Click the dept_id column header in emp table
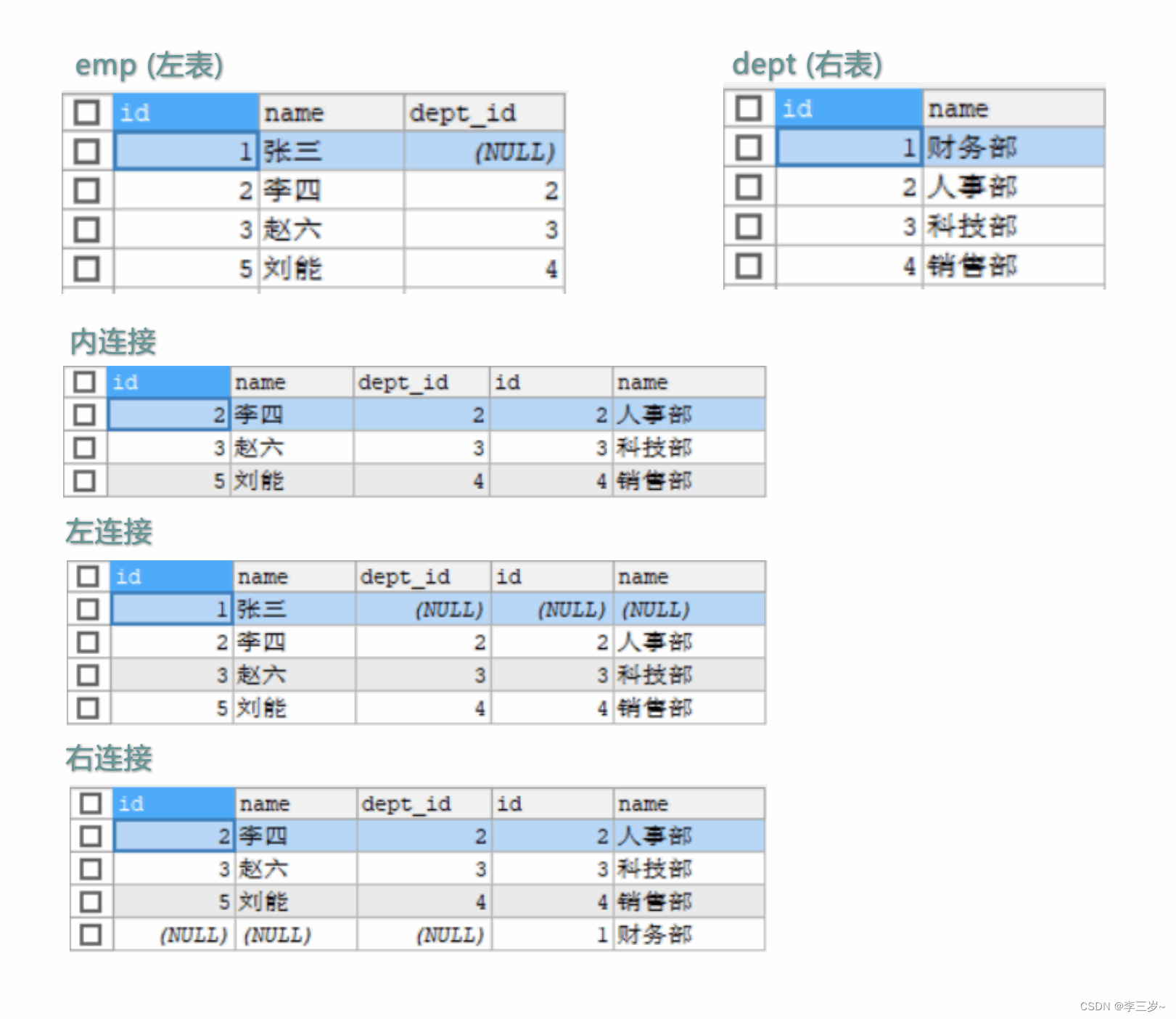The height and width of the screenshot is (1019, 1176). click(484, 112)
